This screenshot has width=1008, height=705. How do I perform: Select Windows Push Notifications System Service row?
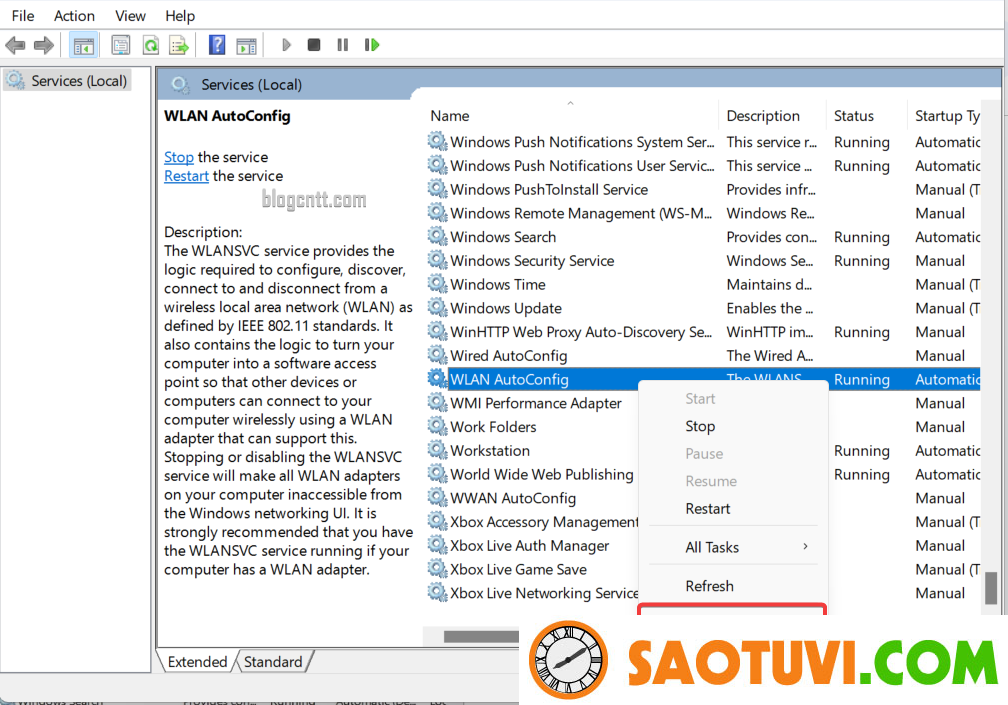(x=703, y=141)
